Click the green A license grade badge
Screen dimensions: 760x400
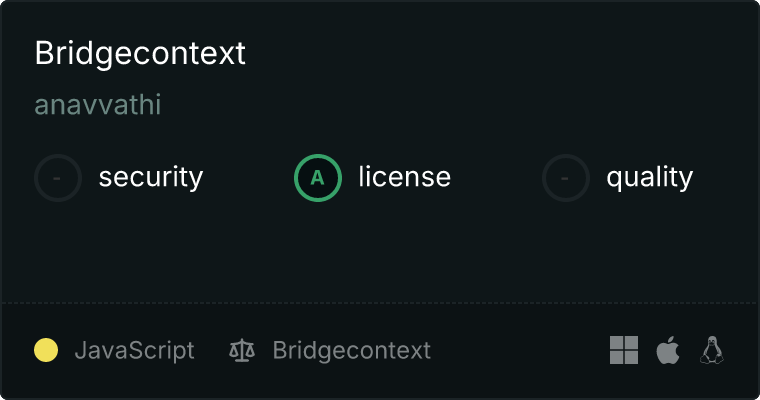[x=318, y=178]
